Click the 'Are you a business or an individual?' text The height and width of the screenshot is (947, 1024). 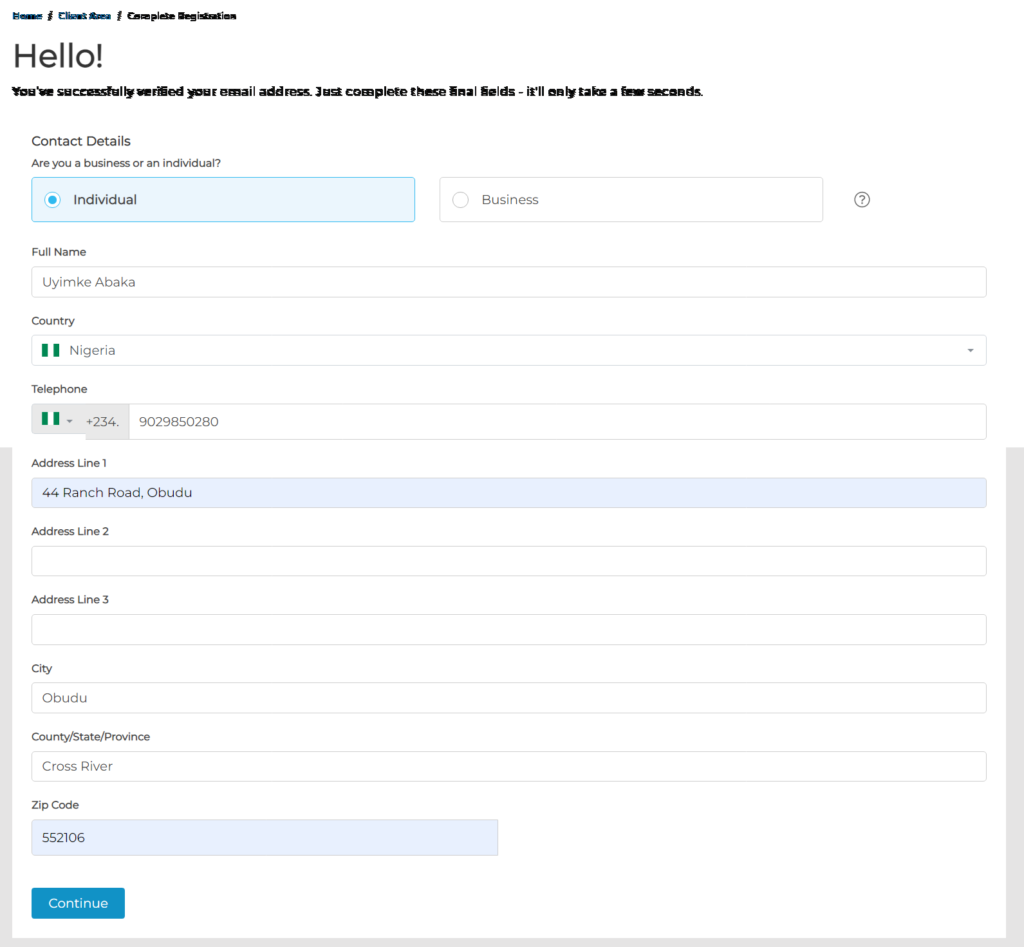pyautogui.click(x=126, y=163)
